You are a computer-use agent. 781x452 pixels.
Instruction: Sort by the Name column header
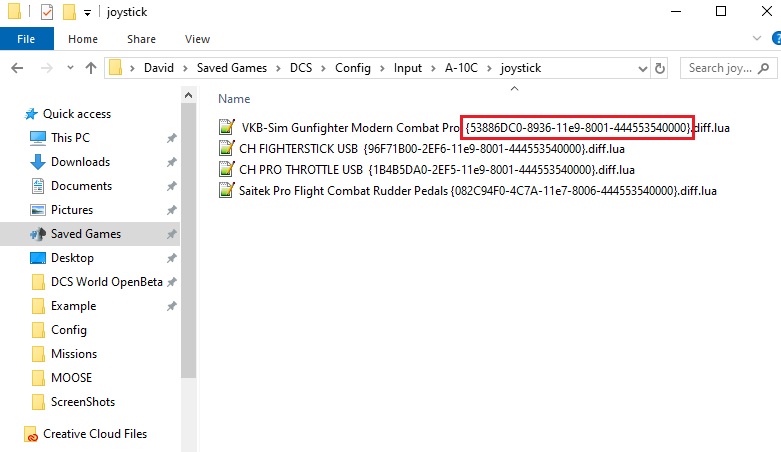click(x=234, y=99)
